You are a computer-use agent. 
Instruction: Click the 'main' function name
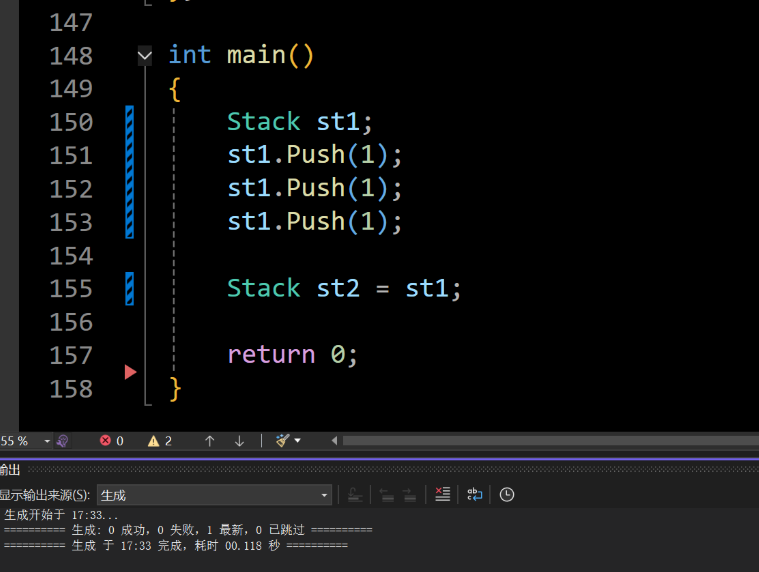[x=257, y=55]
